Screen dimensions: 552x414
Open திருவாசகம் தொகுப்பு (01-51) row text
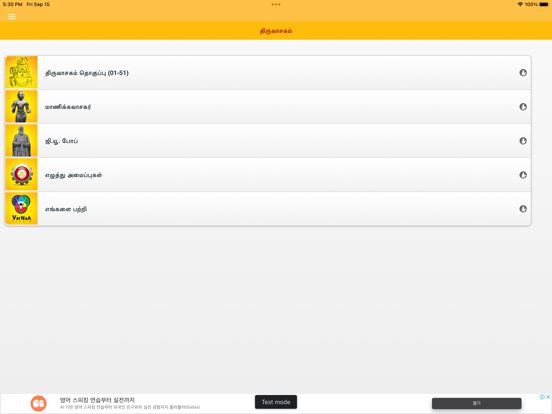tap(87, 73)
